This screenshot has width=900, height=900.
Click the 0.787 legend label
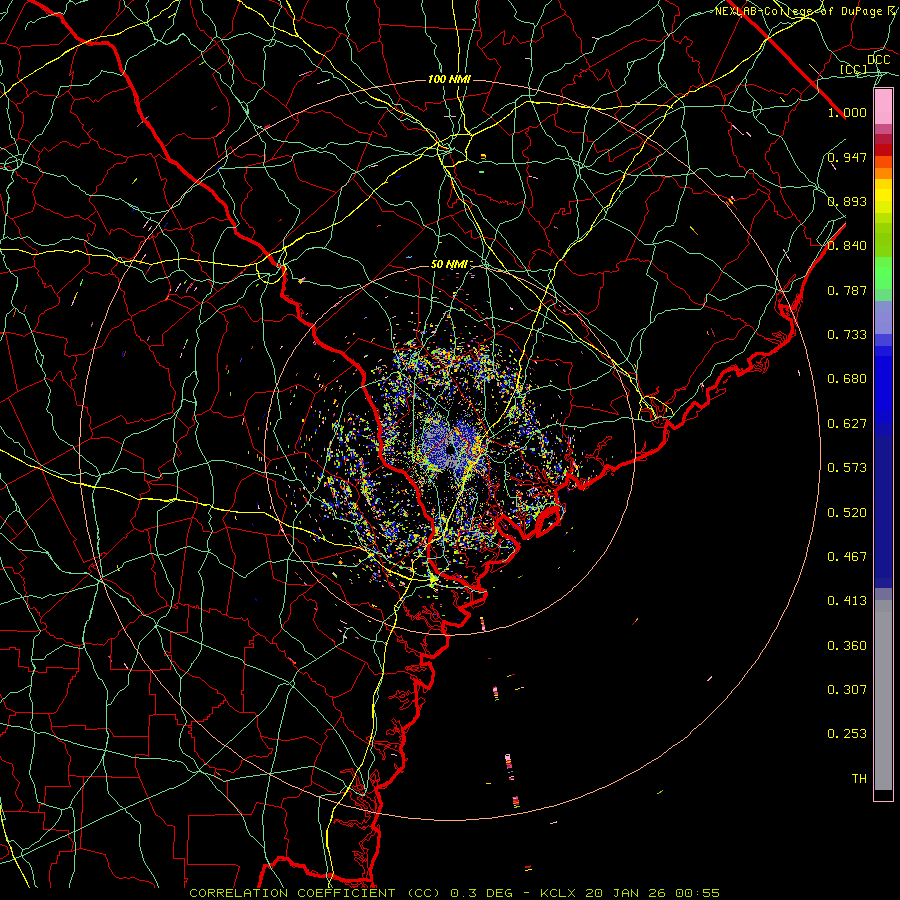pyautogui.click(x=847, y=290)
